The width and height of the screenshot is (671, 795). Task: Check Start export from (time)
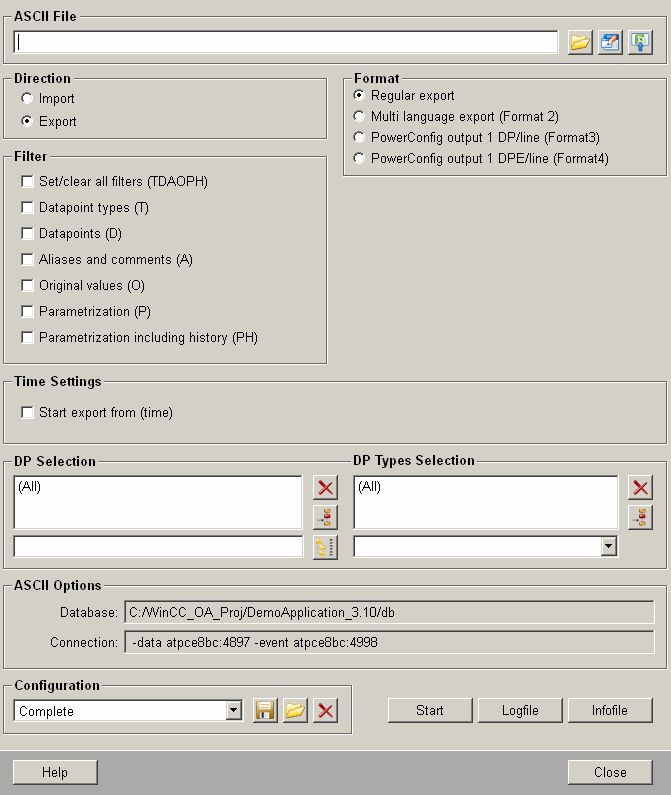point(97,412)
